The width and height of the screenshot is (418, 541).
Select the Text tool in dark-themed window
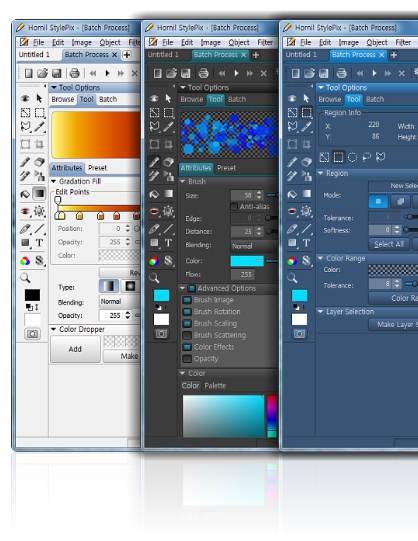[168, 243]
